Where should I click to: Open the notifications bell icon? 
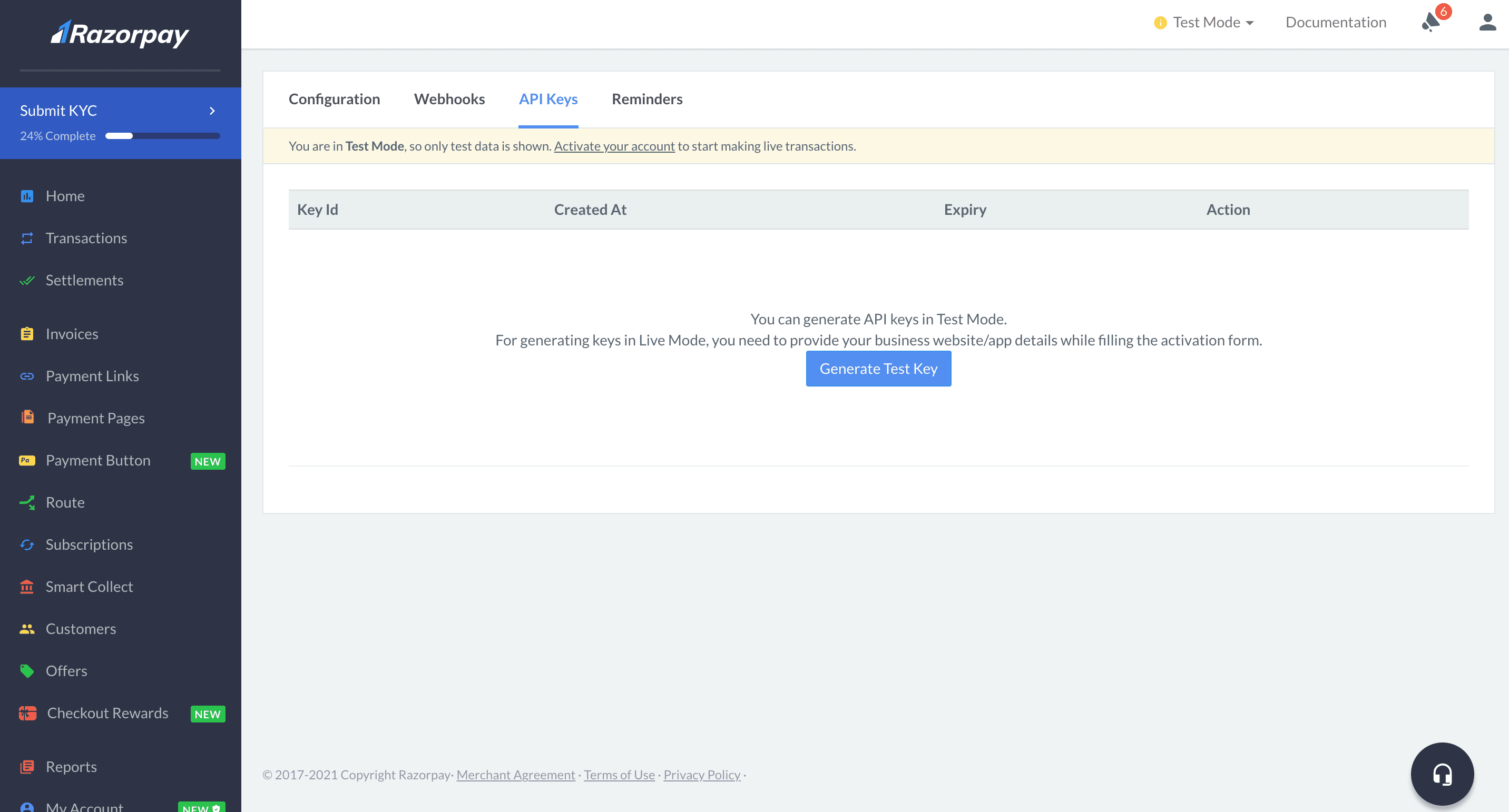(1431, 22)
